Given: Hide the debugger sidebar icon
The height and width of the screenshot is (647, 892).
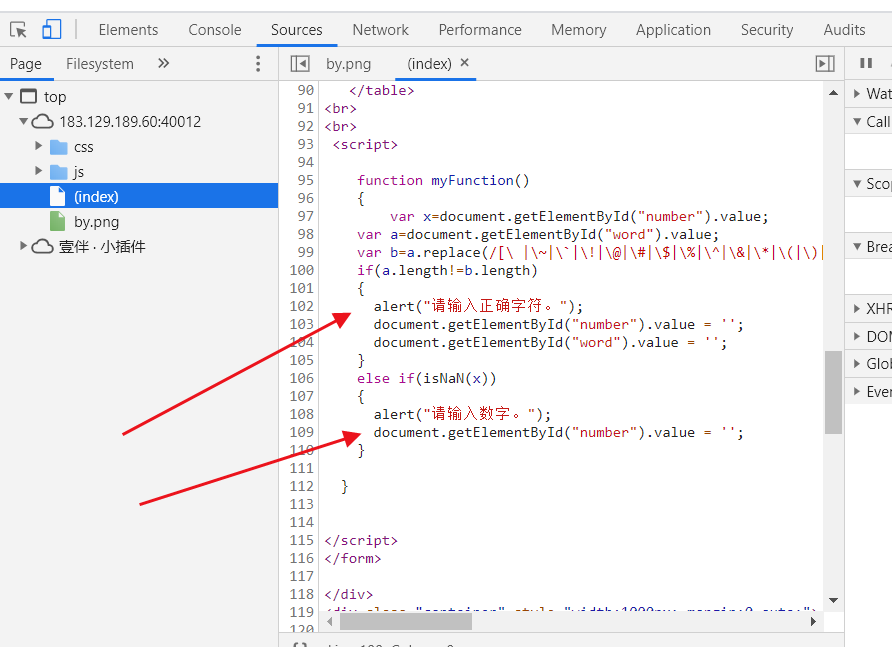Looking at the screenshot, I should pos(825,63).
